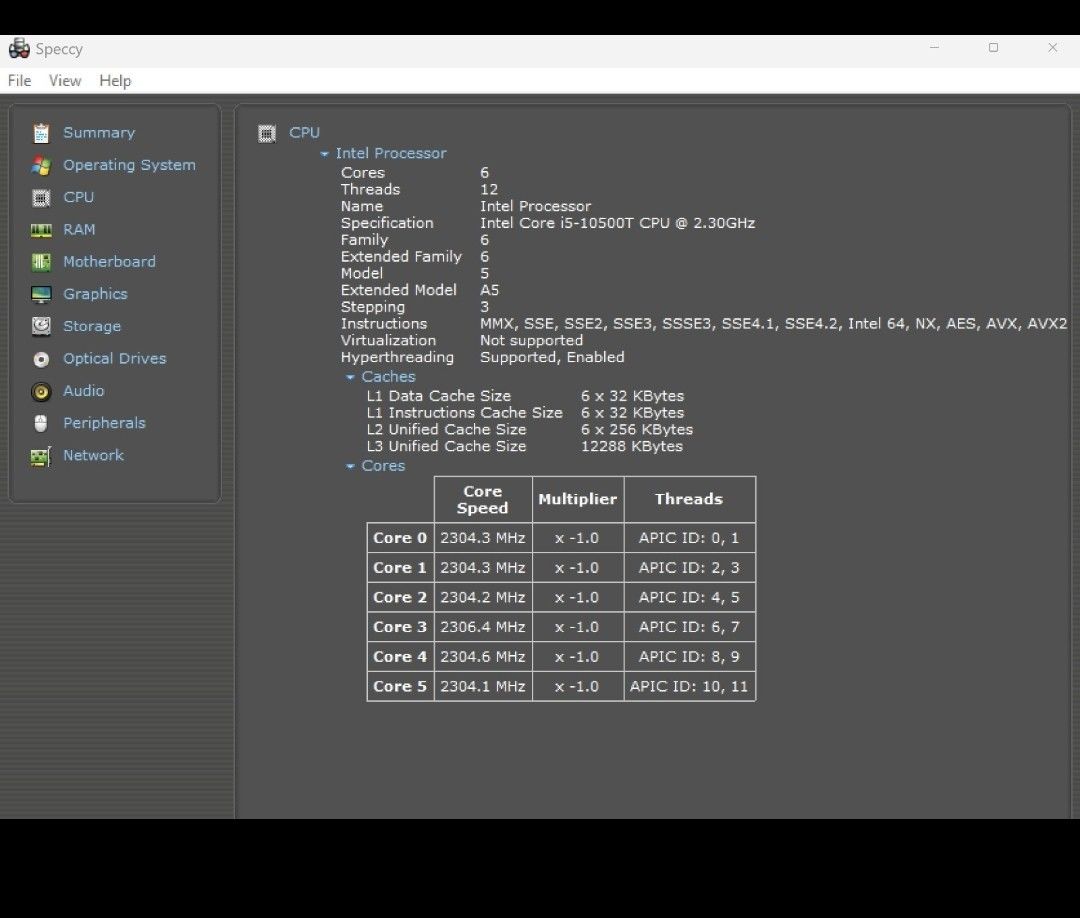Click the CPU chip icon in sidebar
This screenshot has height=918, width=1080.
[x=41, y=198]
